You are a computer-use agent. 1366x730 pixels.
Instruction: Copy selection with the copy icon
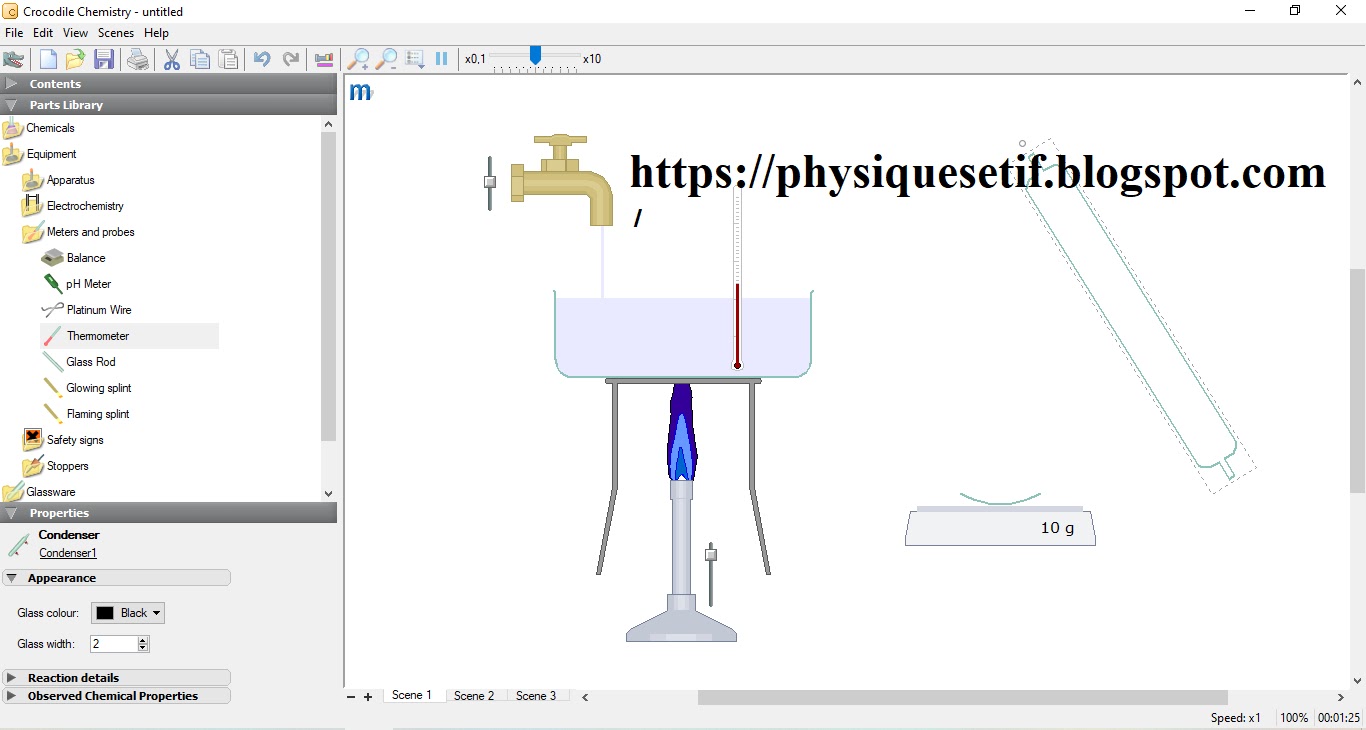[200, 59]
